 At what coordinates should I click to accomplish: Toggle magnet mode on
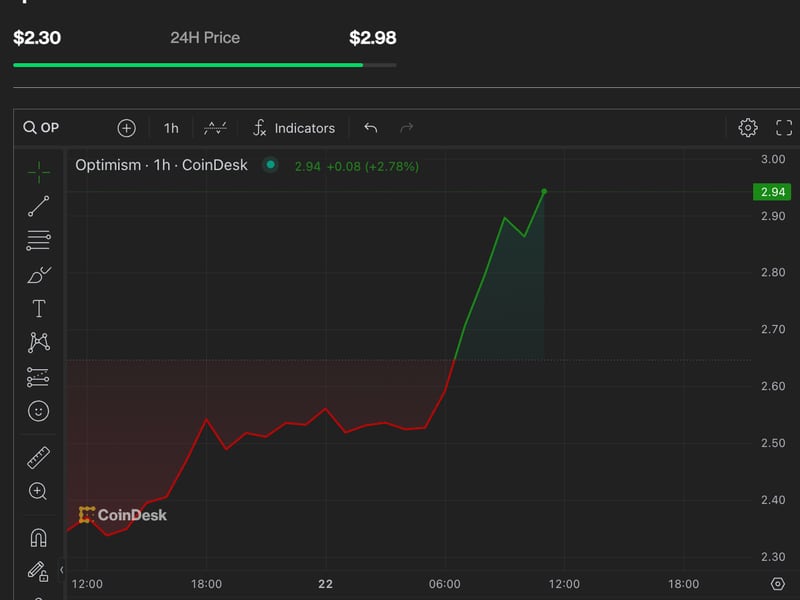click(x=39, y=538)
